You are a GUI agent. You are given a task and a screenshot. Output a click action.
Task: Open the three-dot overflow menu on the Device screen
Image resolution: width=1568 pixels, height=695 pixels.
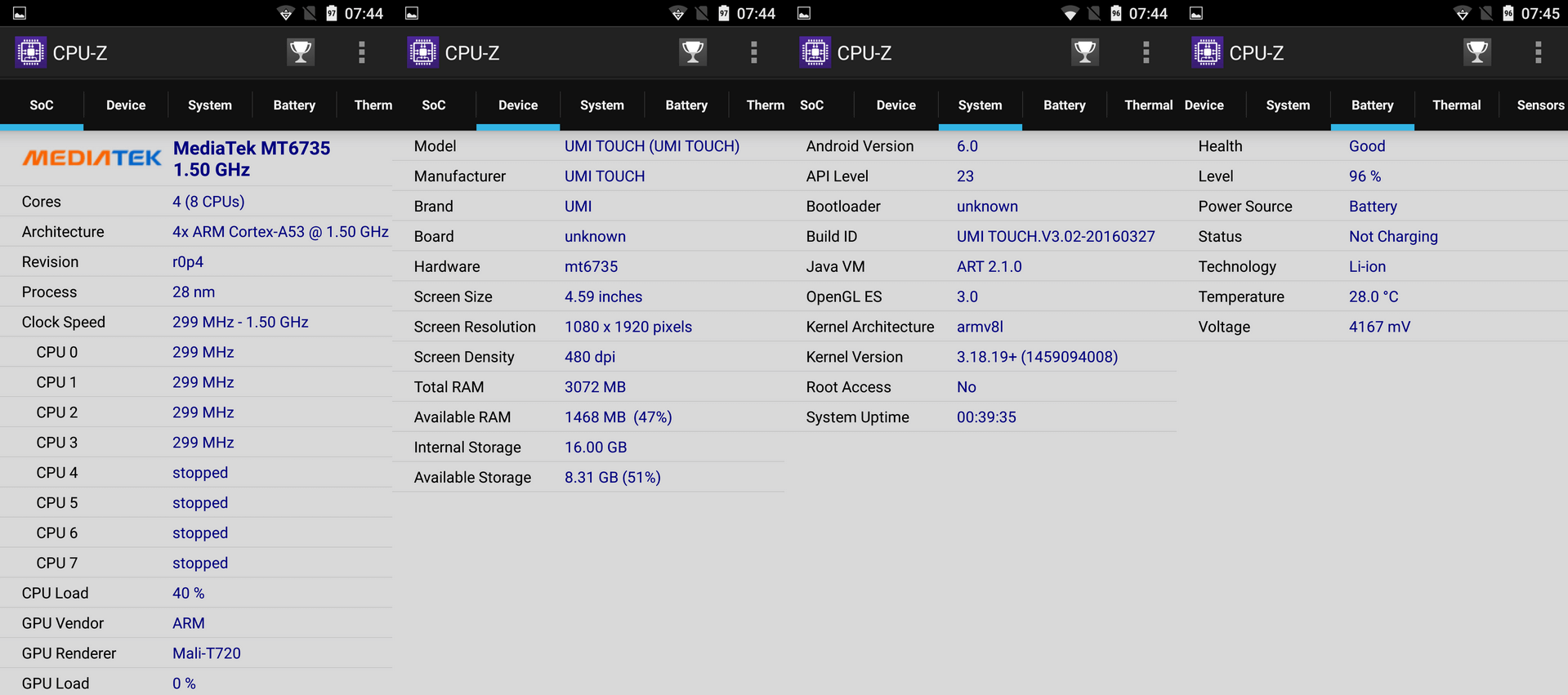(x=753, y=52)
